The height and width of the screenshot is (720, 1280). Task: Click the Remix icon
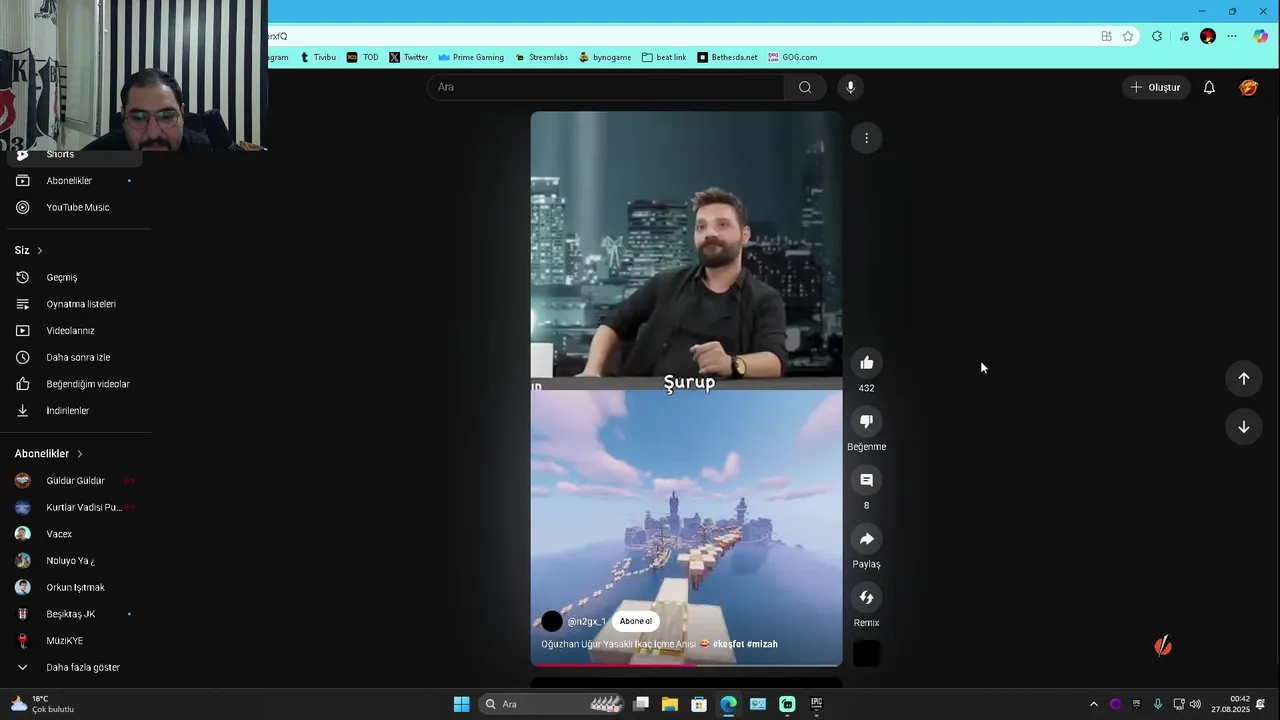(x=866, y=598)
